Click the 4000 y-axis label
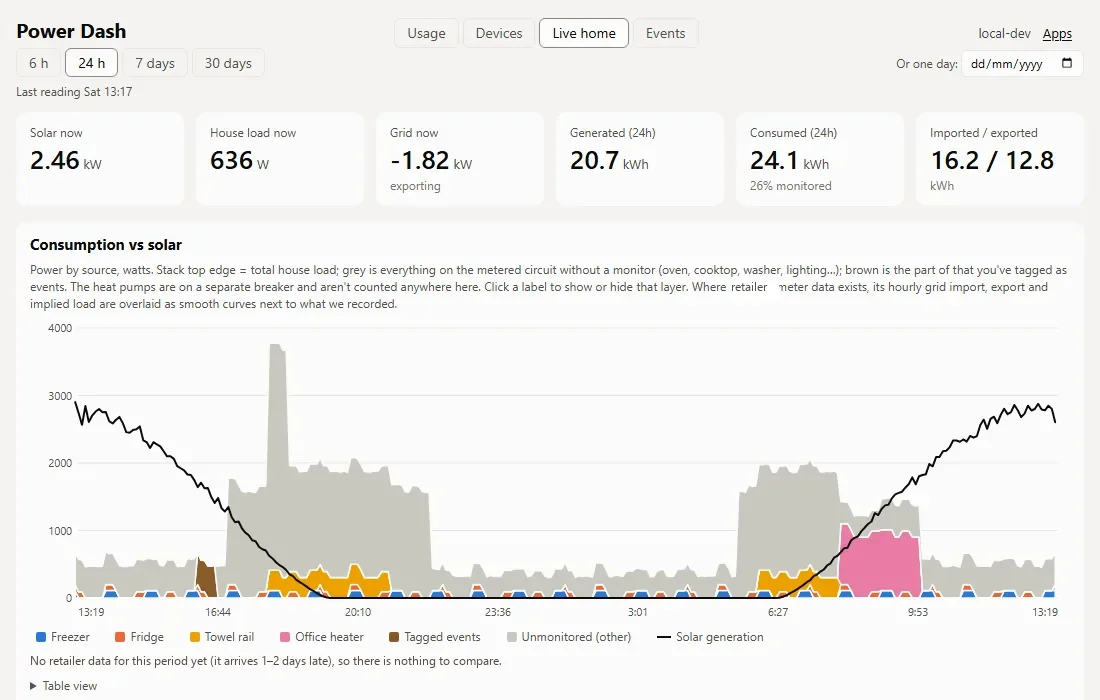Screen dimensions: 1100x700 [x=60, y=328]
